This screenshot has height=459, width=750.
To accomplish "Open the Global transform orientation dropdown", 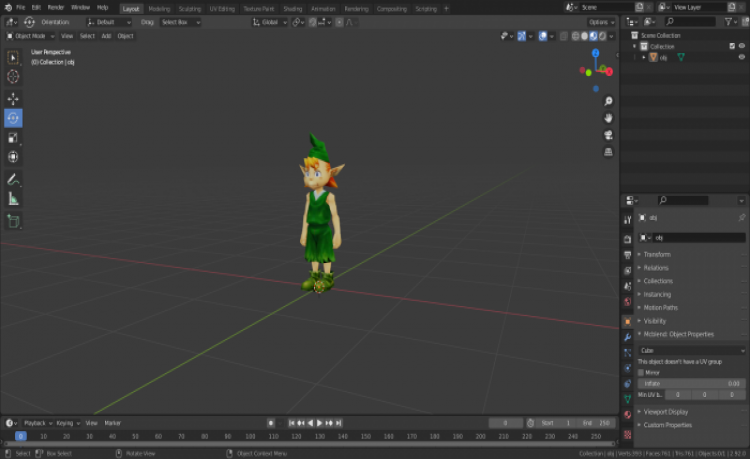I will [270, 22].
